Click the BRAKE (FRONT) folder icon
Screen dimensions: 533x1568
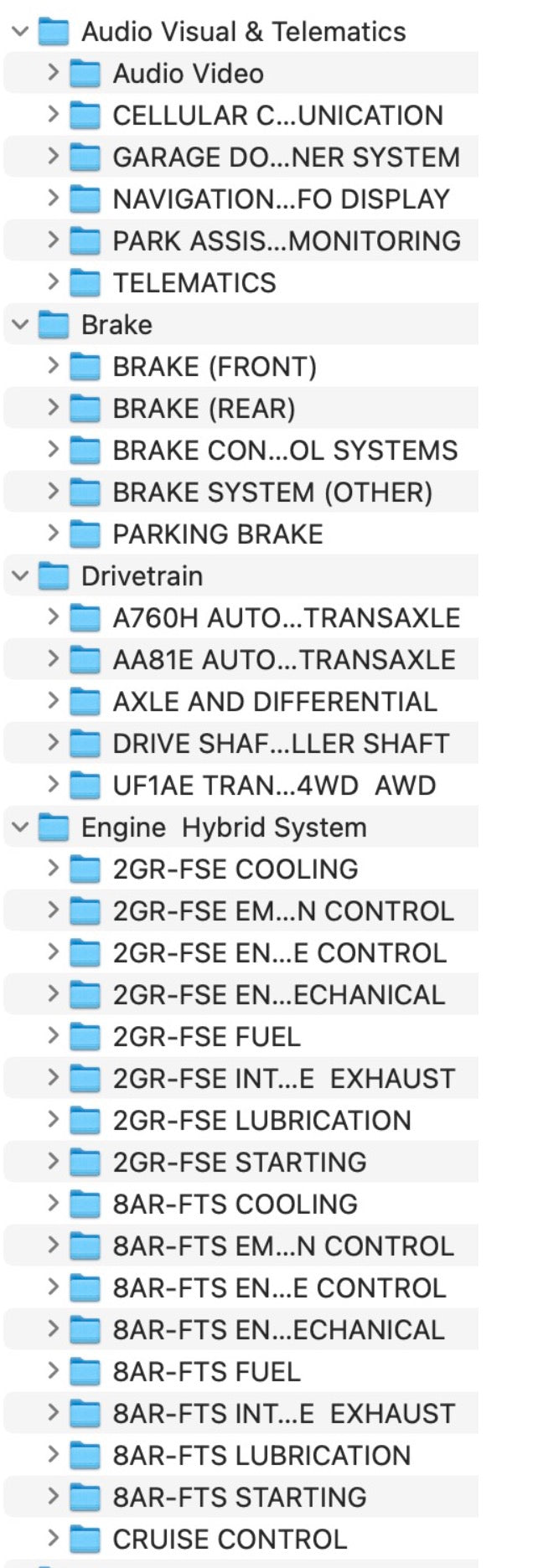point(85,367)
